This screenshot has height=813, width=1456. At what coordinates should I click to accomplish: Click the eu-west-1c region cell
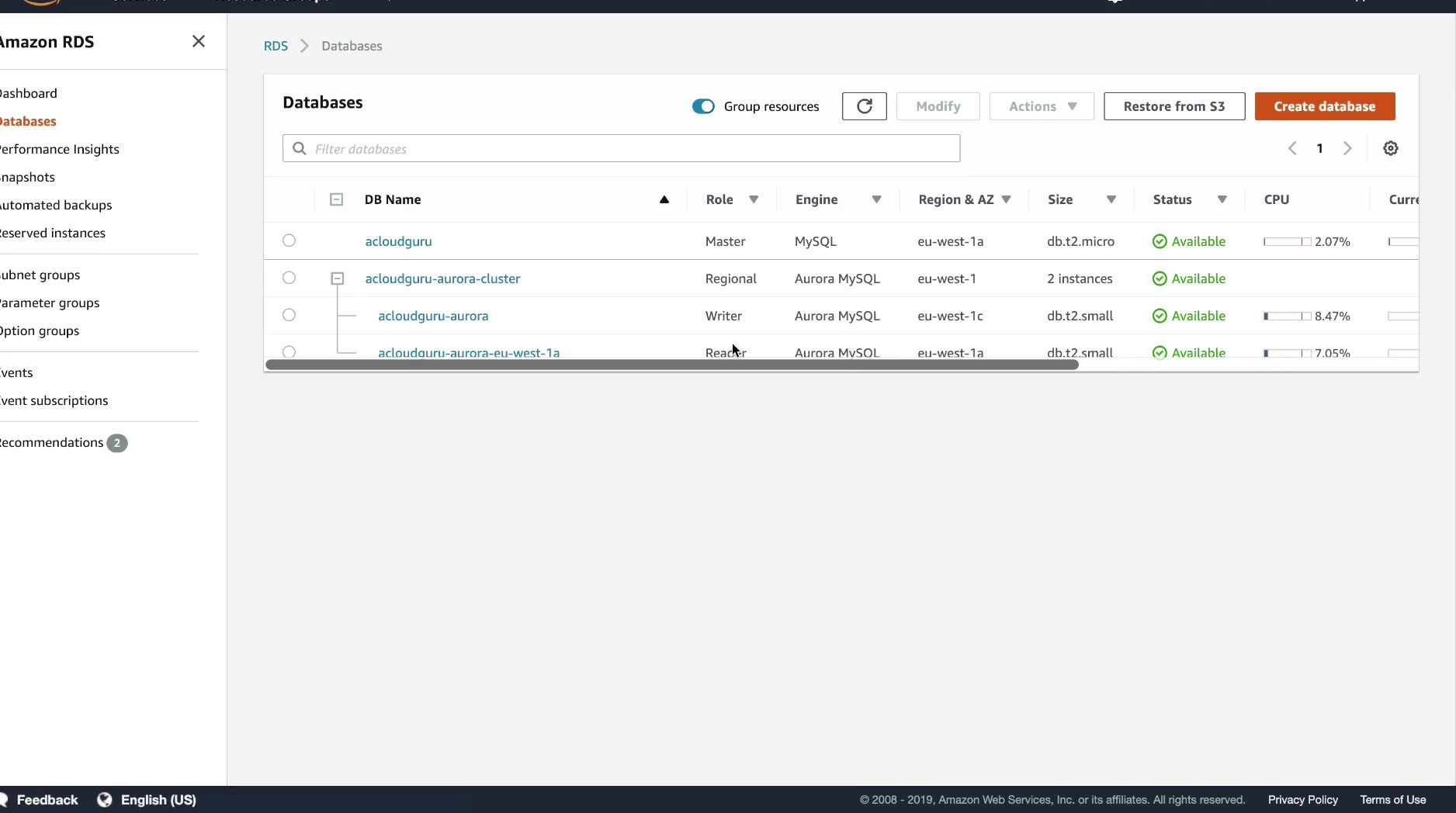click(x=950, y=316)
